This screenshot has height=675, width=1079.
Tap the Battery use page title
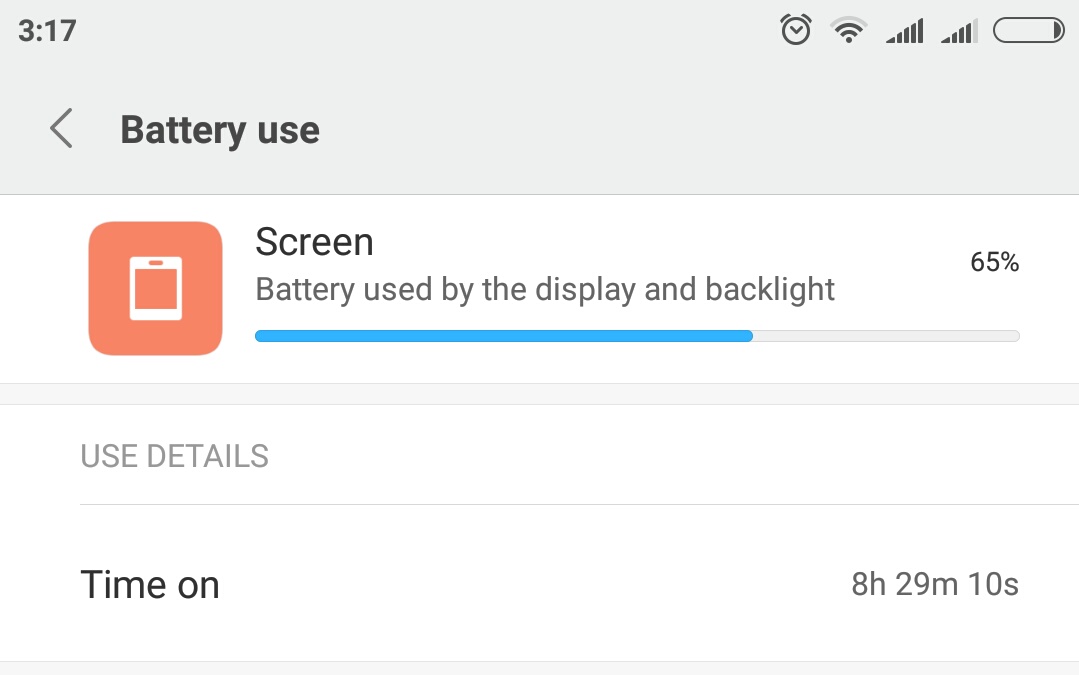[220, 130]
